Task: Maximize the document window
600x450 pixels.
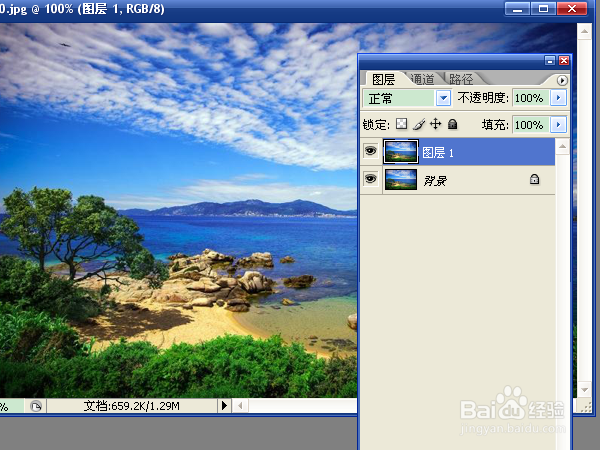Action: coord(543,8)
